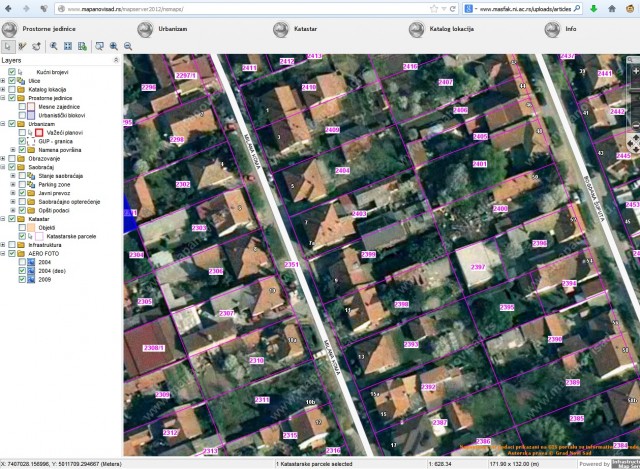Toggle the Mesne zajednice layer checkbox
This screenshot has width=640, height=469.
(23, 107)
